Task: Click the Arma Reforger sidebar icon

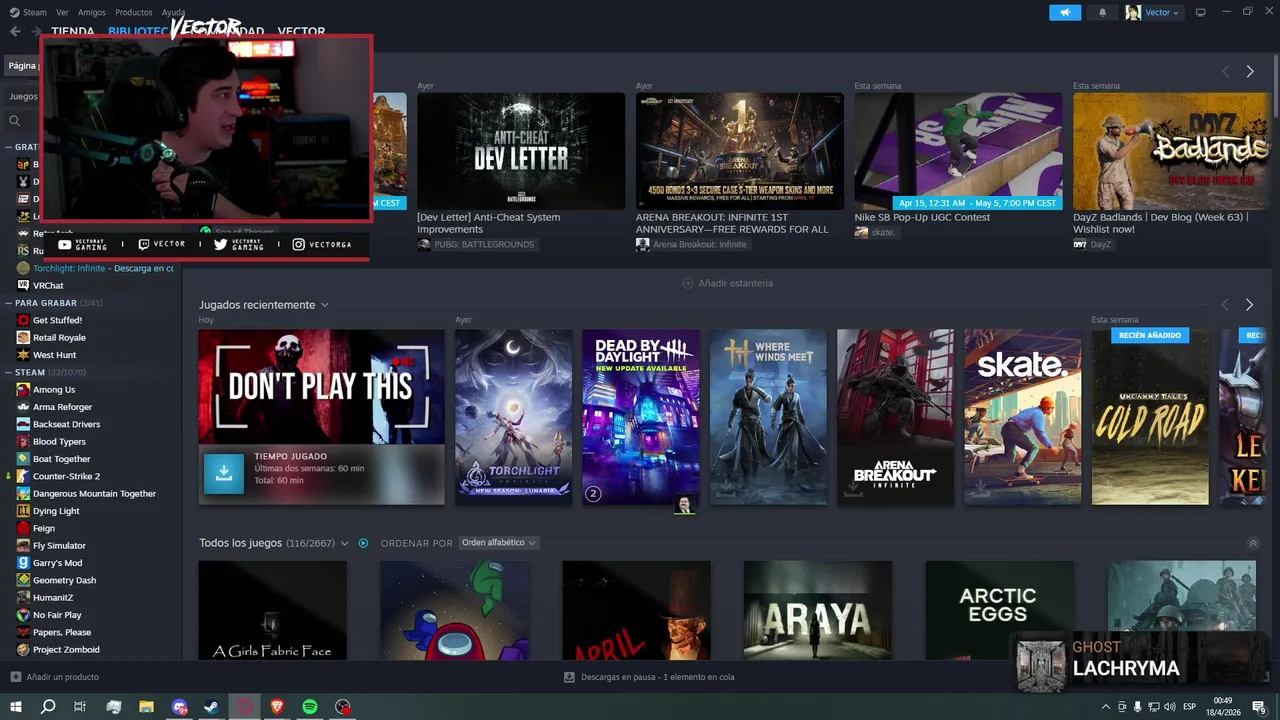Action: click(23, 407)
